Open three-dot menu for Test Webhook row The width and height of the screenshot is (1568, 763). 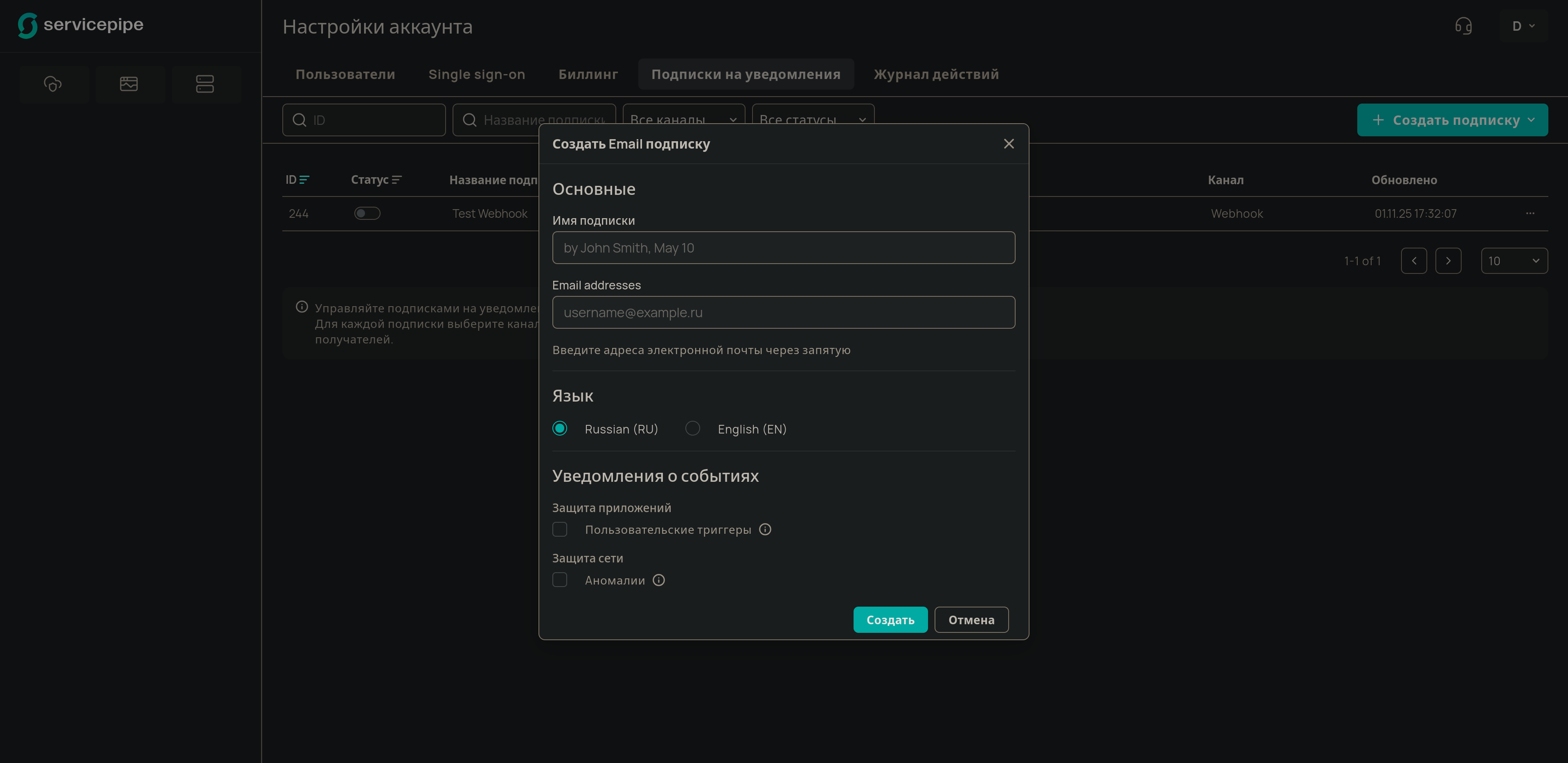[x=1530, y=214]
